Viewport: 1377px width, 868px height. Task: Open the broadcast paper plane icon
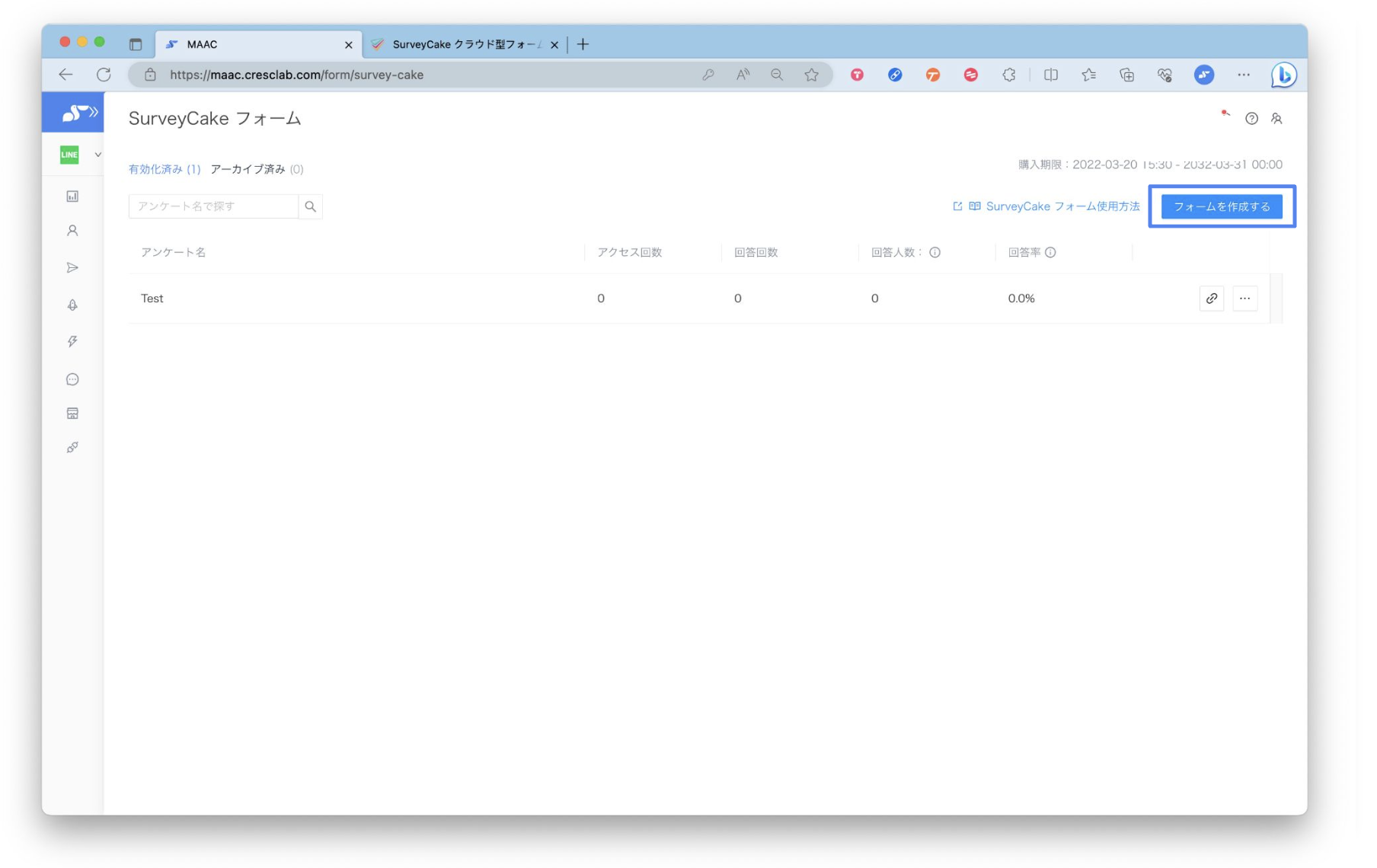72,267
